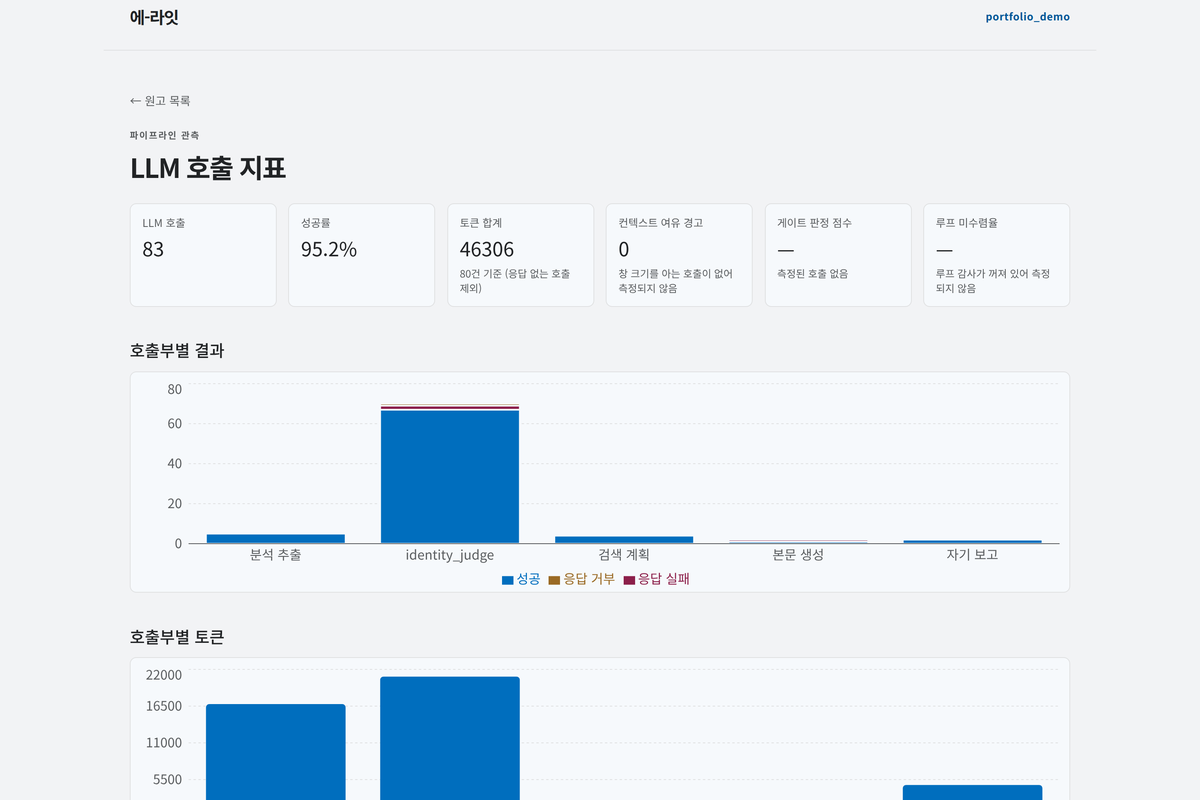The height and width of the screenshot is (800, 1200).
Task: Select the 토큰 합계 value 46306
Action: [x=487, y=250]
